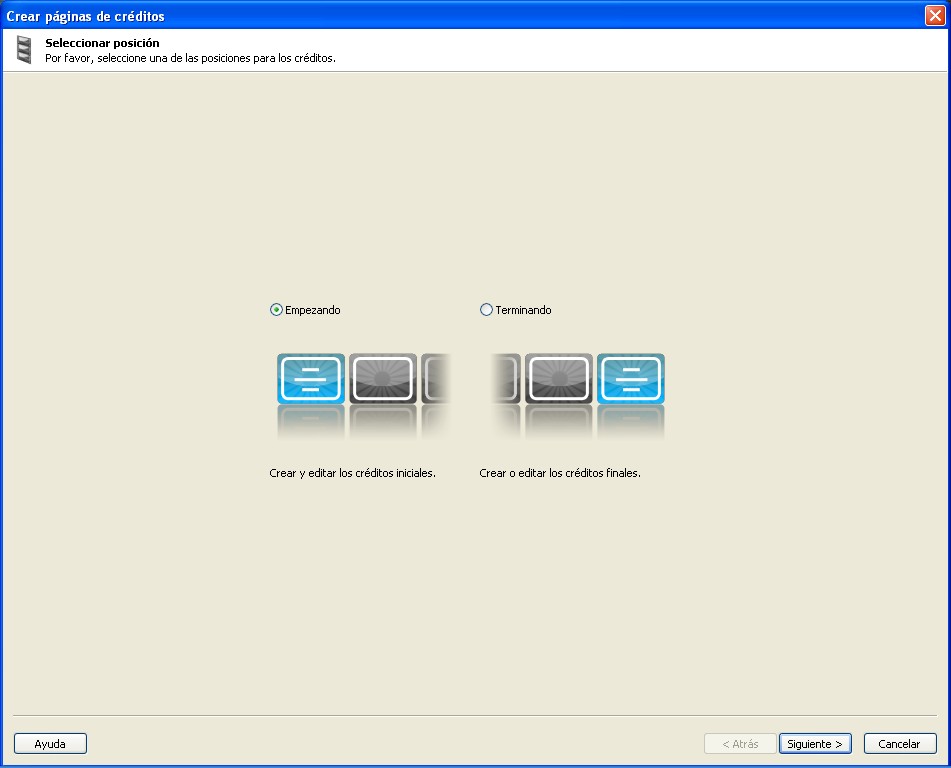
Task: Close the Crear páginas de créditos window
Action: 935,15
